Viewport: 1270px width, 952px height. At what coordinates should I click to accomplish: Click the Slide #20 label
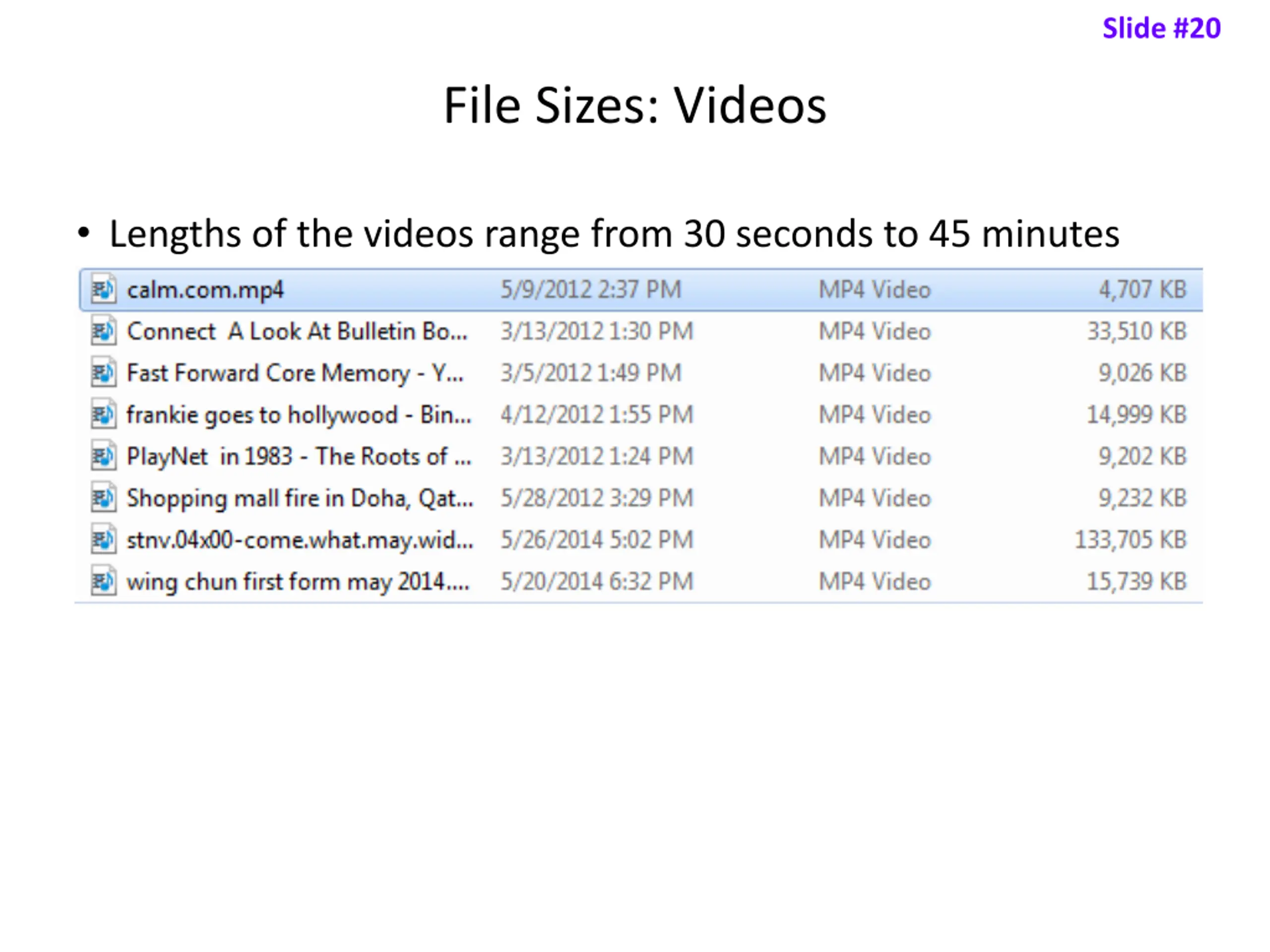(x=1161, y=28)
